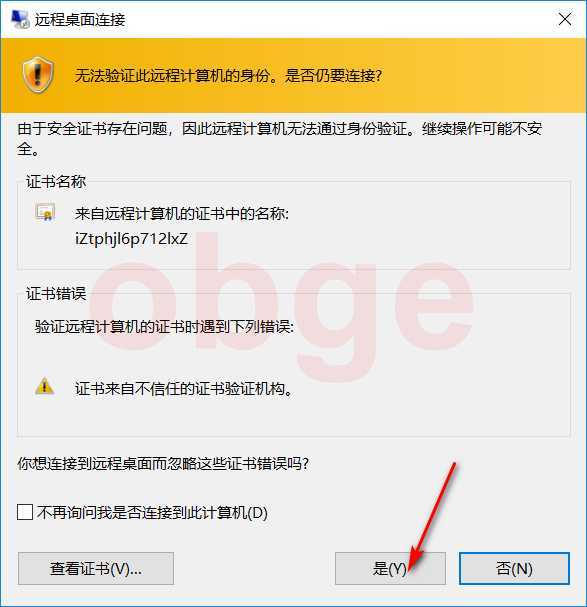
Task: Click the 远程桌面连接 window title text
Action: [x=80, y=20]
